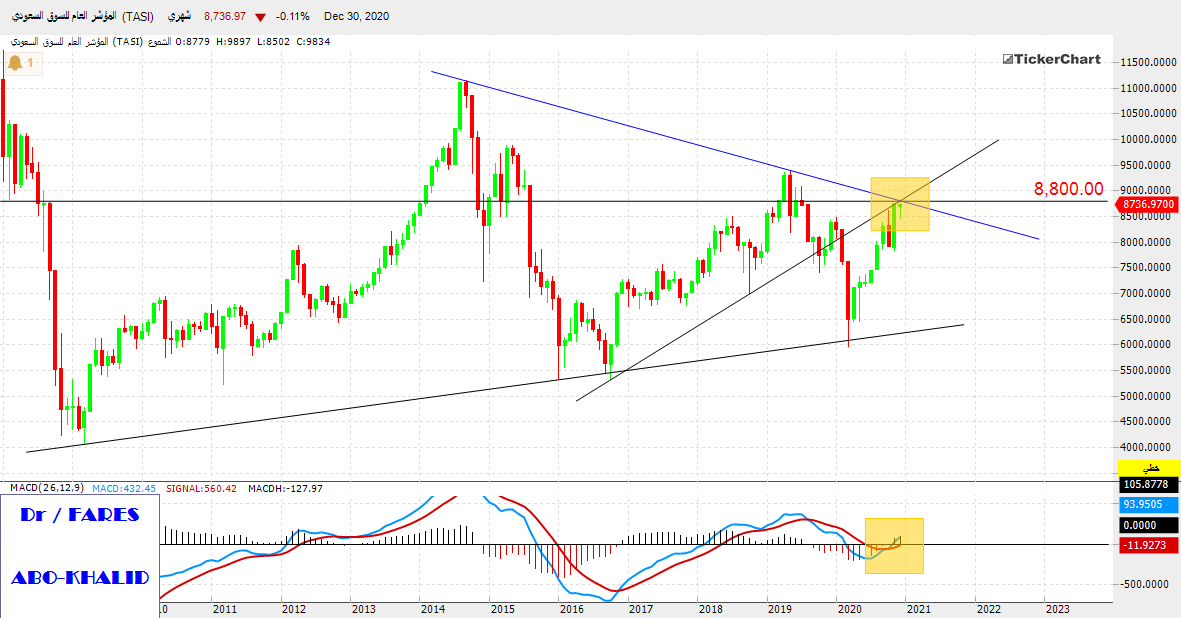Click the -0.11% change value
The height and width of the screenshot is (618, 1181).
pyautogui.click(x=292, y=16)
